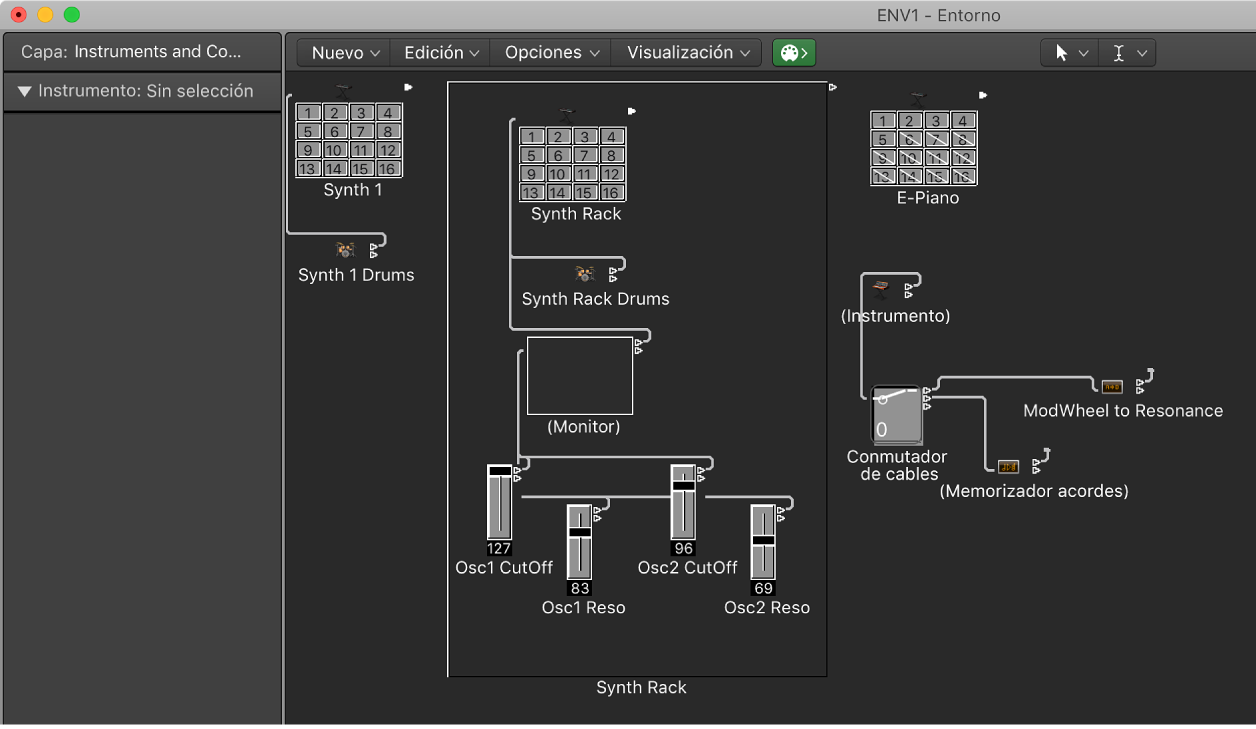This screenshot has height=729, width=1256.
Task: Click the Synth 1 Drums drum kit icon
Action: click(x=345, y=250)
